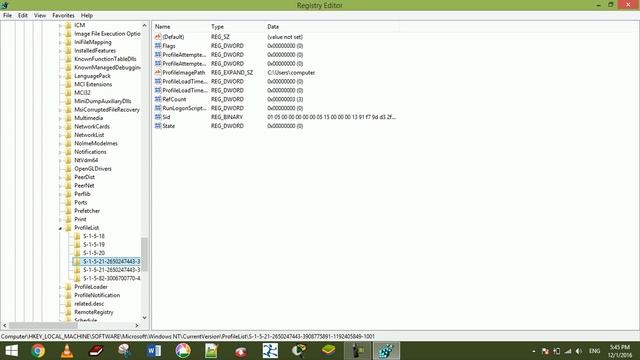The height and width of the screenshot is (360, 640).
Task: Click the Flags DWORD value icon
Action: (x=158, y=46)
